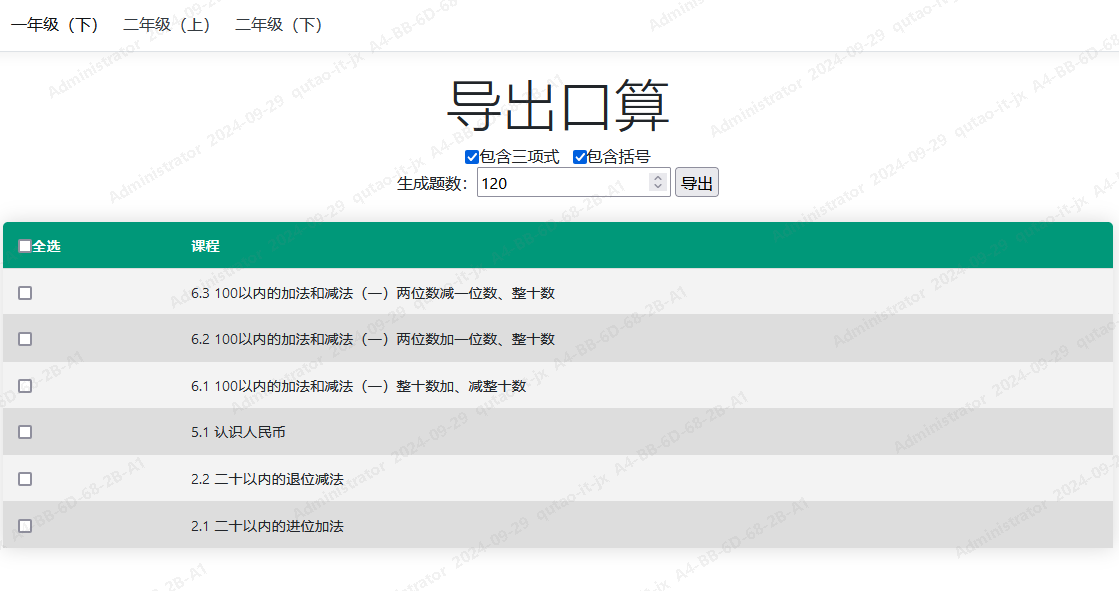The image size is (1119, 591).
Task: Open the 一年级（下） grade tab
Action: [x=55, y=25]
